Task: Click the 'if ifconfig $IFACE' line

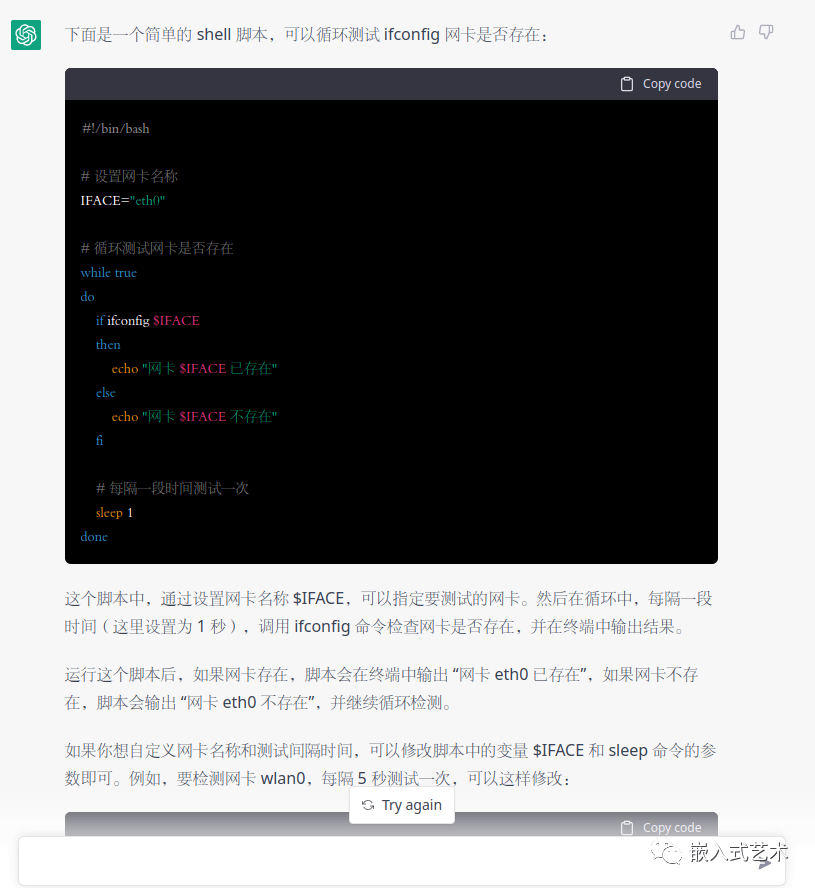Action: [148, 321]
